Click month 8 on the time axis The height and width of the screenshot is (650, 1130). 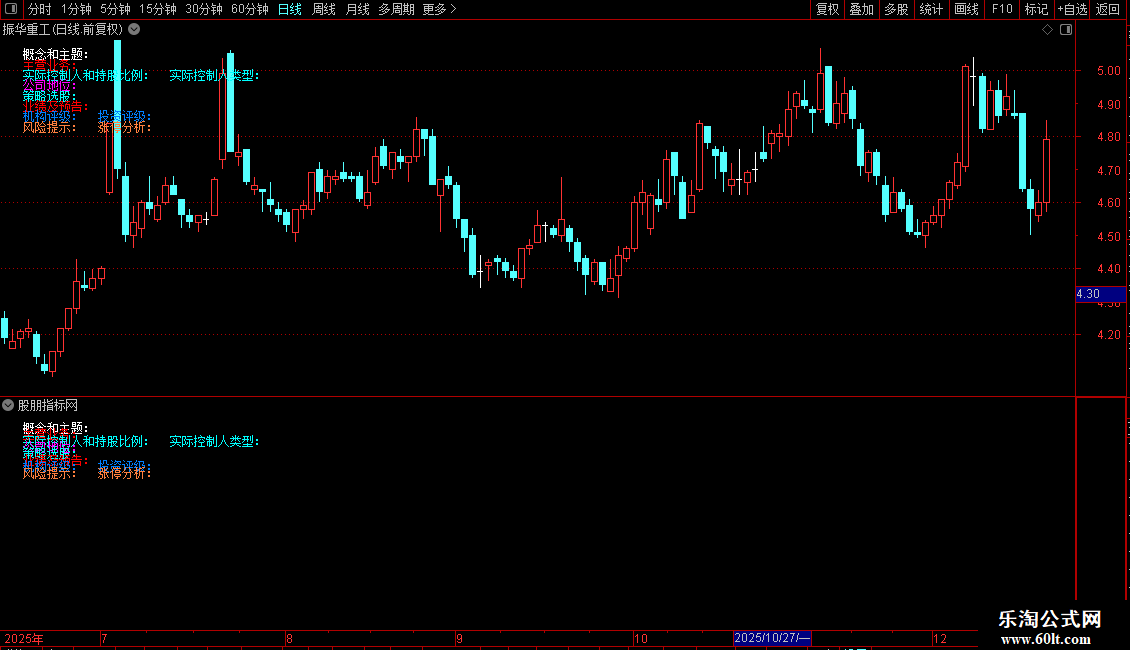[x=289, y=638]
